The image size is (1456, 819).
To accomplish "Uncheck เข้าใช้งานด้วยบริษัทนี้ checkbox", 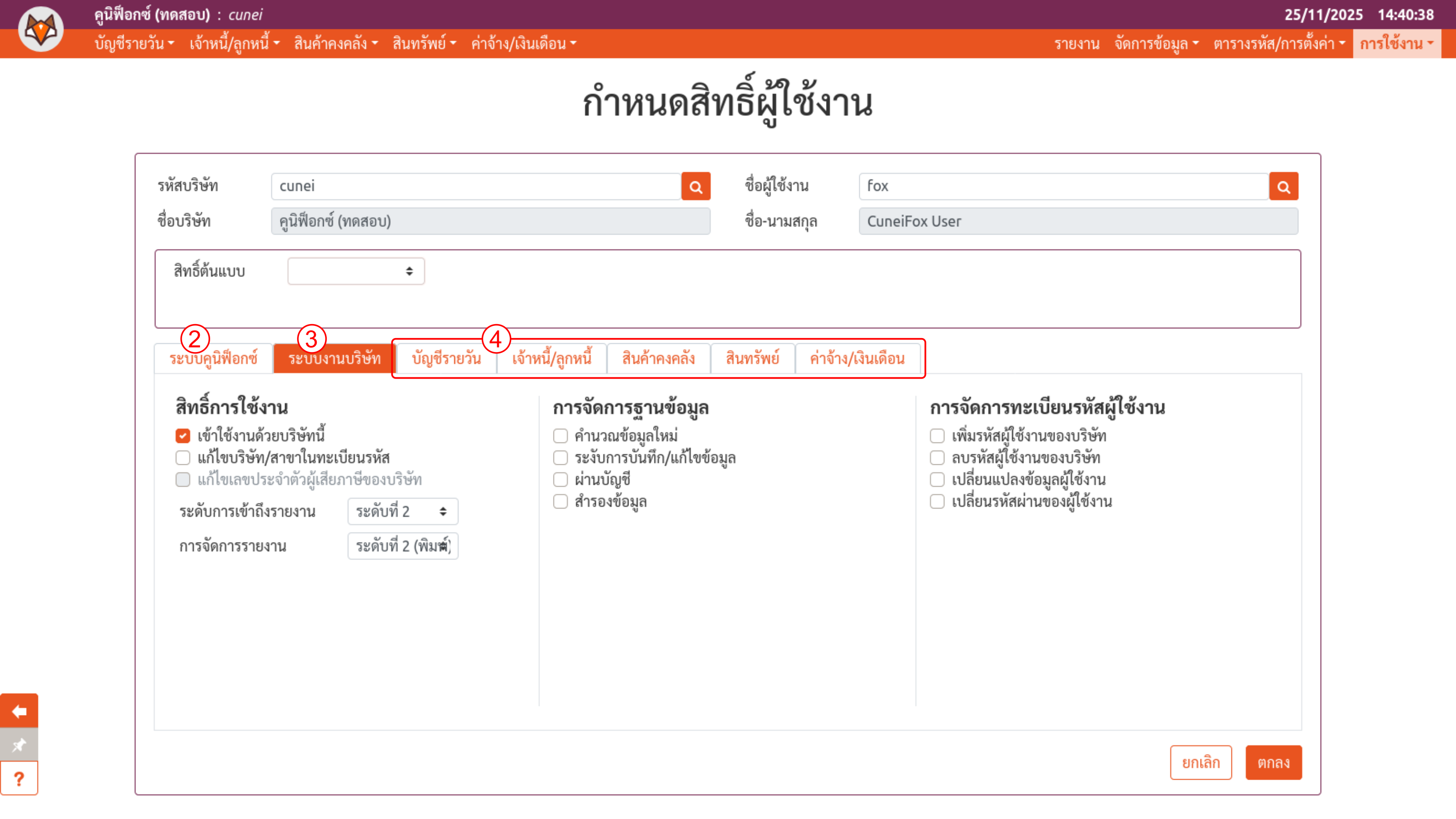I will click(183, 436).
